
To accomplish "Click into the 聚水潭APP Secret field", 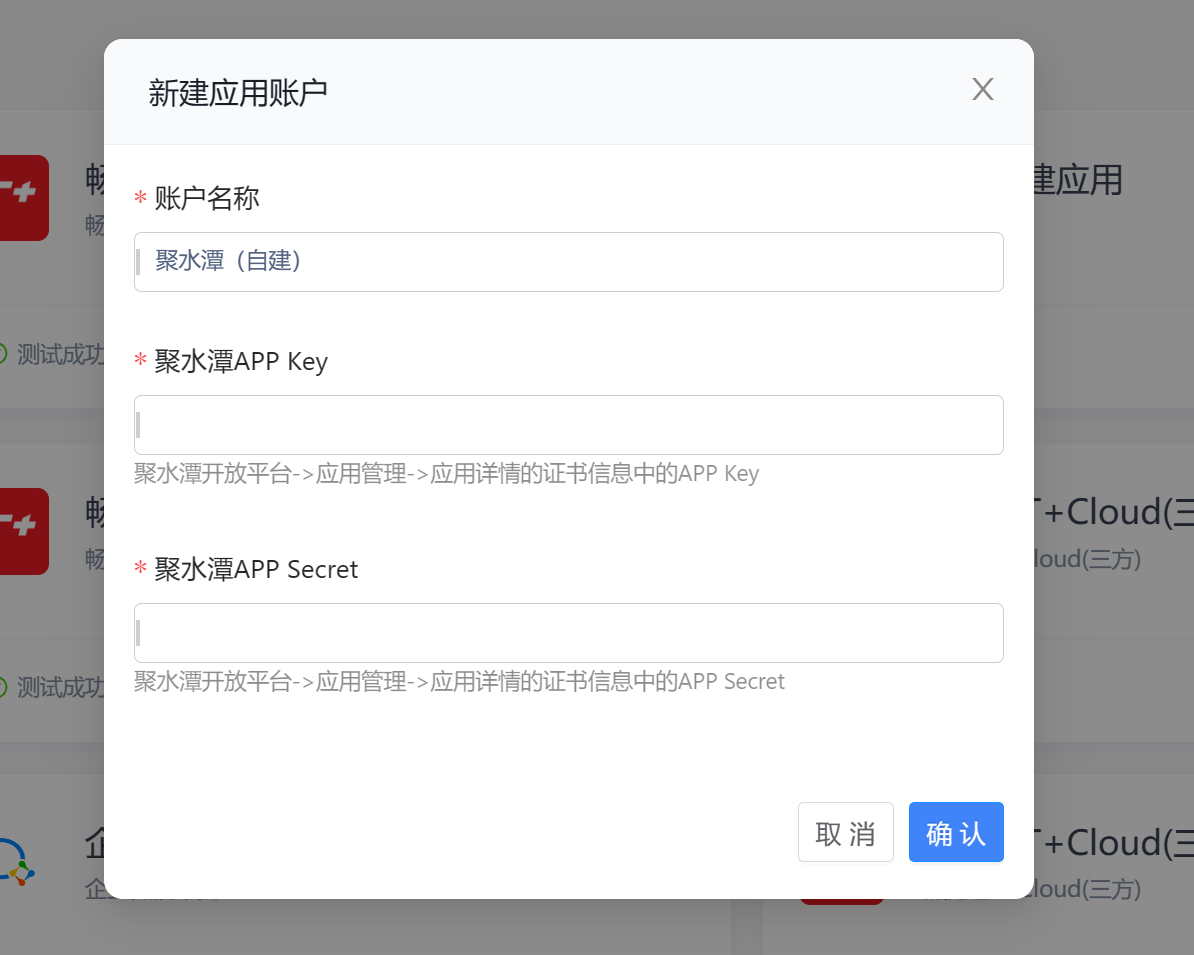I will (569, 633).
